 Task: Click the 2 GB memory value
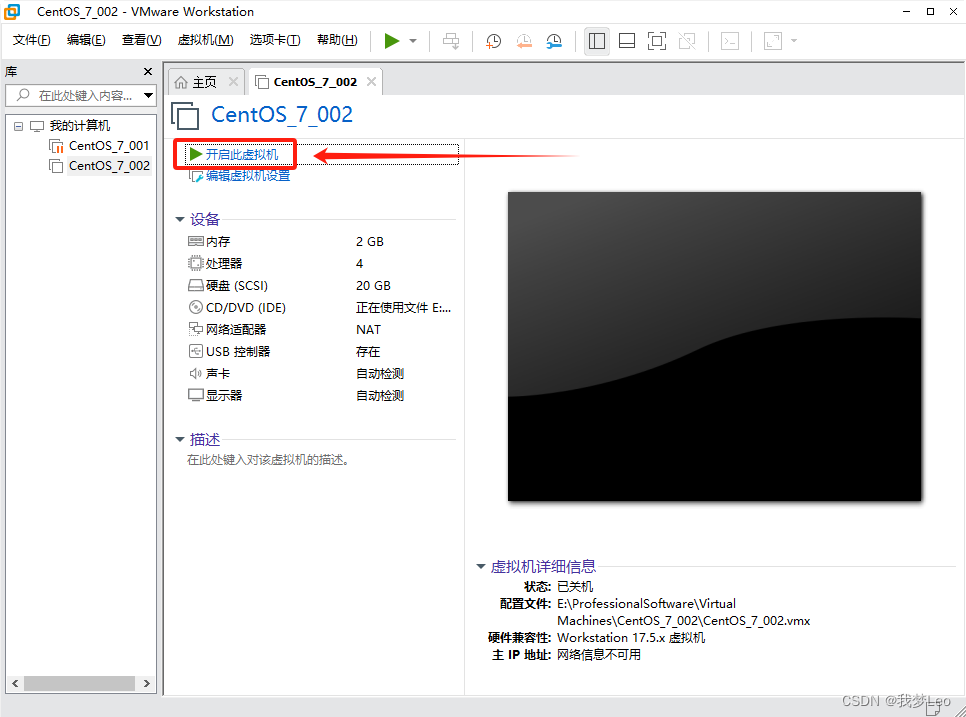[370, 241]
